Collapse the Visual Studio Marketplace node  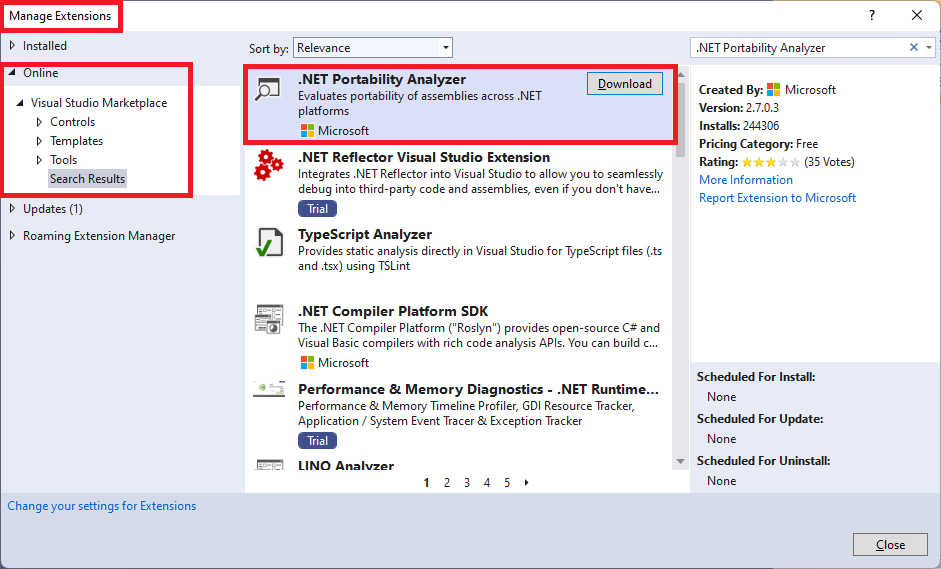(20, 103)
